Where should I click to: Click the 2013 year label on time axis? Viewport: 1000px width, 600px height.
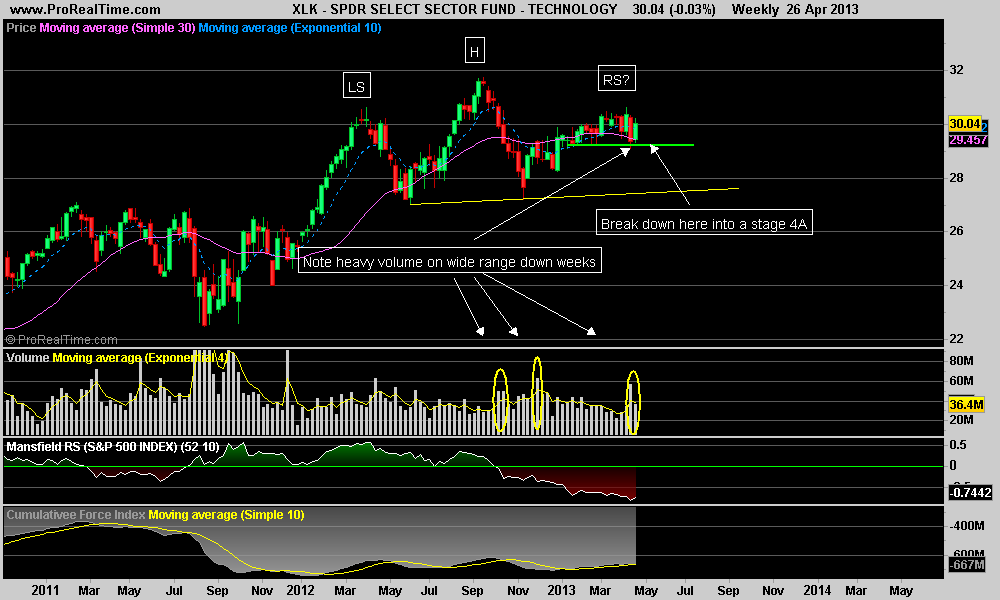pos(561,590)
